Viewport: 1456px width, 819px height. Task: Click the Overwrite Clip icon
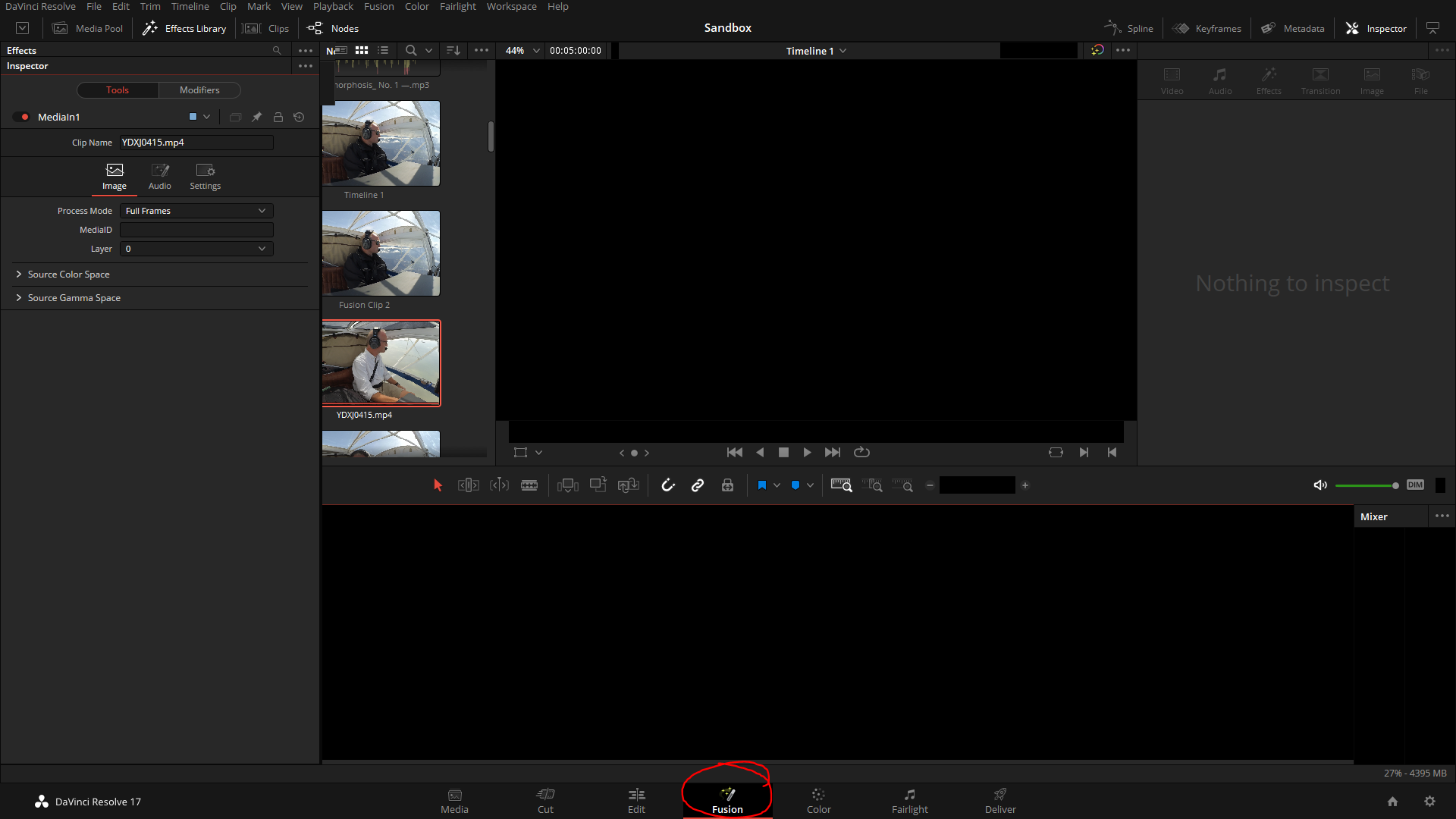click(x=598, y=485)
